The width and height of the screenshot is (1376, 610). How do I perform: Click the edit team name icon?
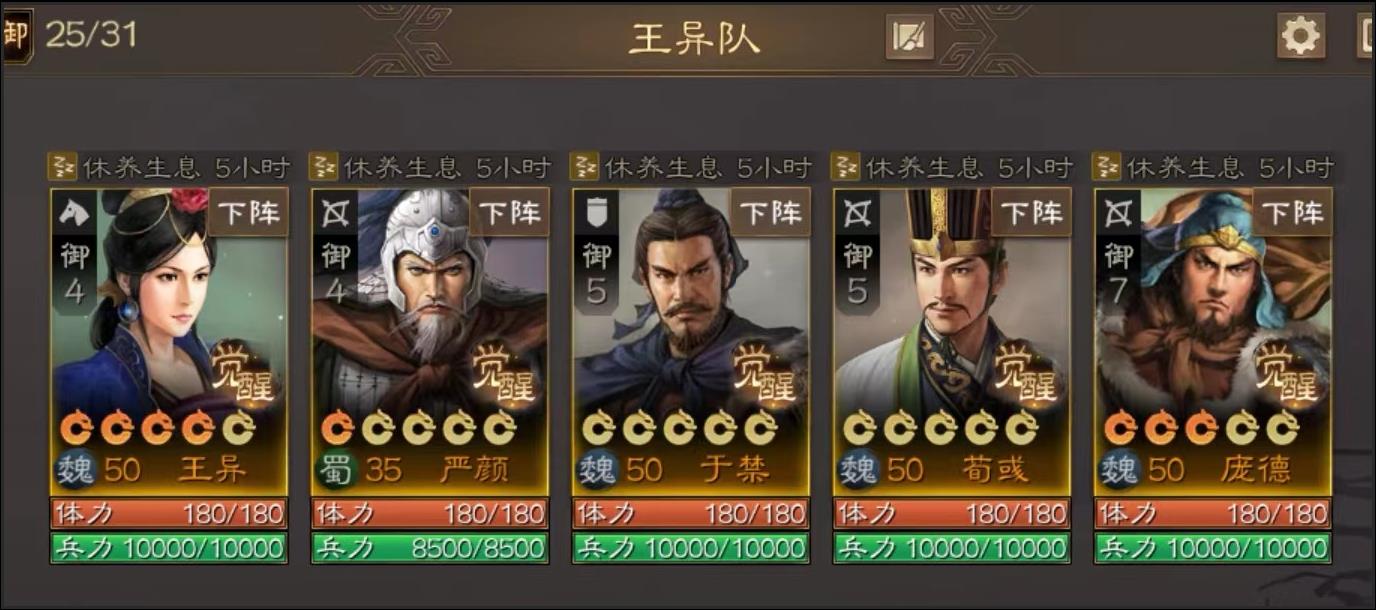(x=910, y=37)
